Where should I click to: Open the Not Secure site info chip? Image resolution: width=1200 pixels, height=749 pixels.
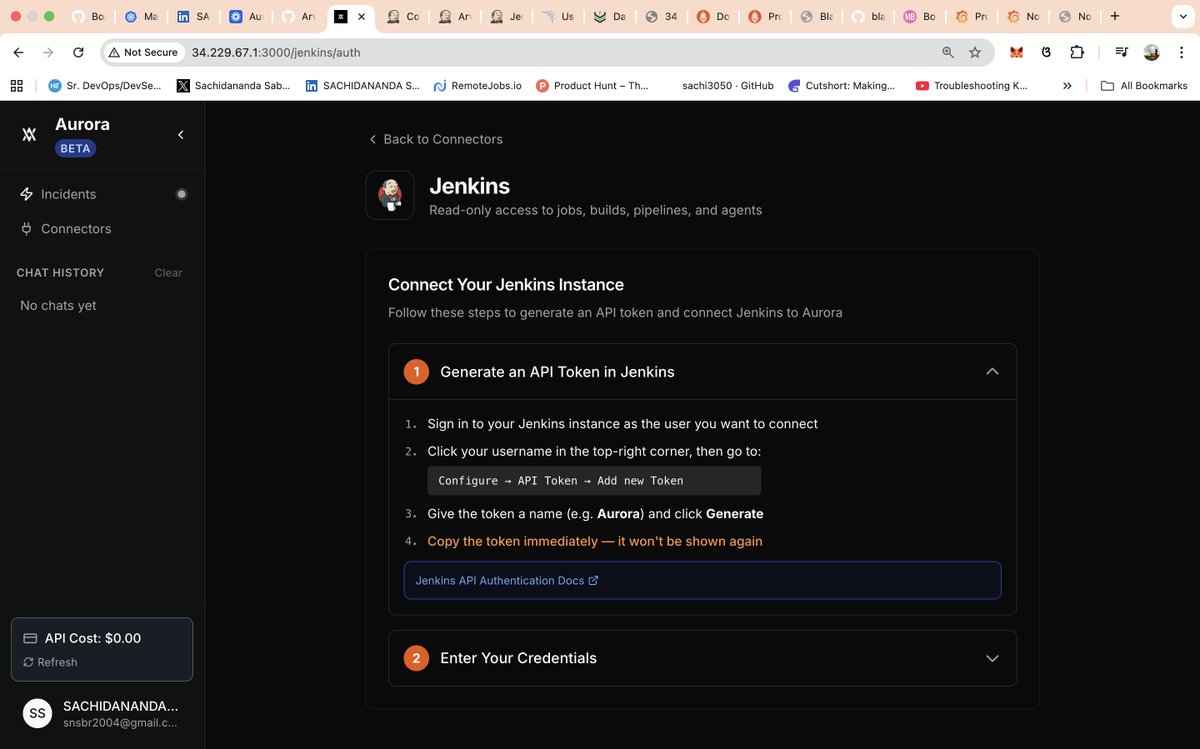pos(144,52)
